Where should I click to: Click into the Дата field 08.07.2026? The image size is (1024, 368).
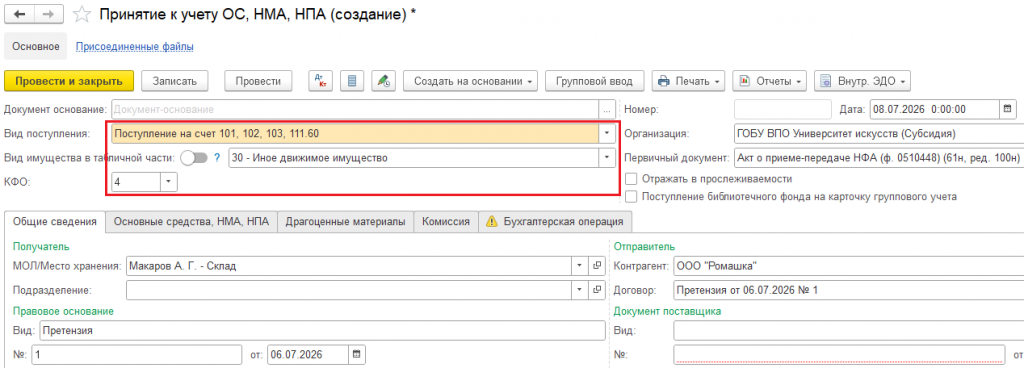(935, 109)
